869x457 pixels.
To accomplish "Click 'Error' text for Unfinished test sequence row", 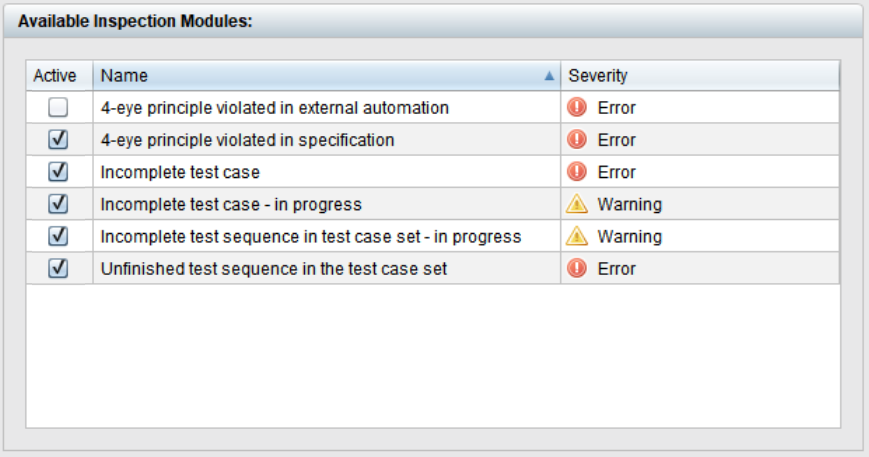I will click(616, 269).
